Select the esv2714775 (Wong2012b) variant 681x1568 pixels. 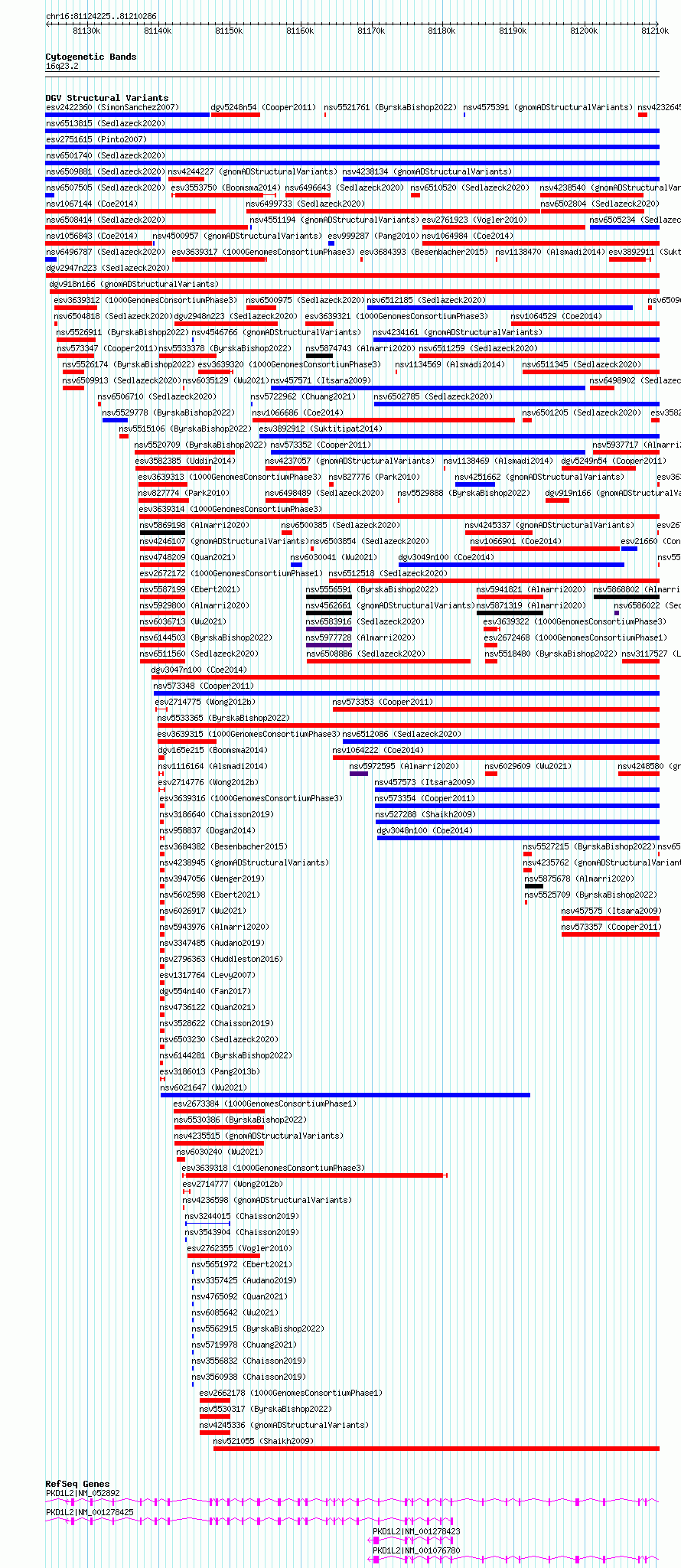(x=205, y=702)
